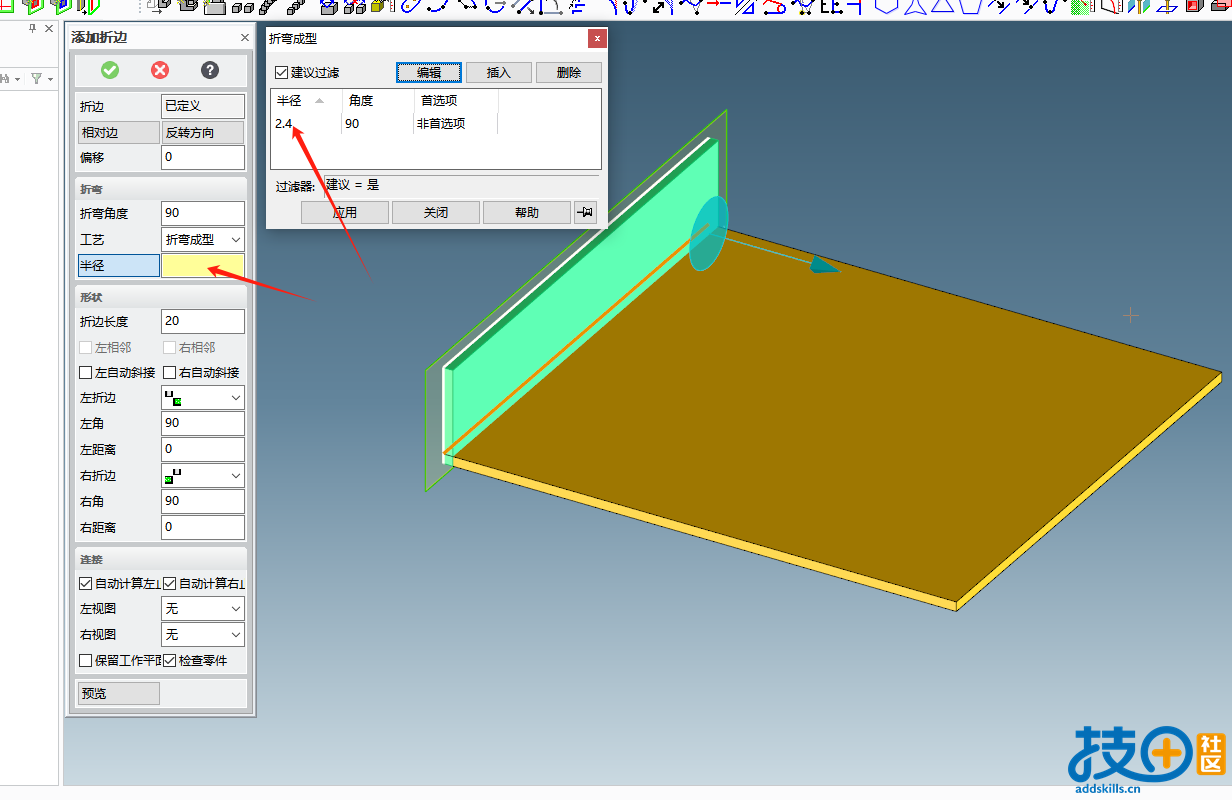1232x800 pixels.
Task: Toggle the auto-hide pin of the left pane
Action: [x=33, y=29]
